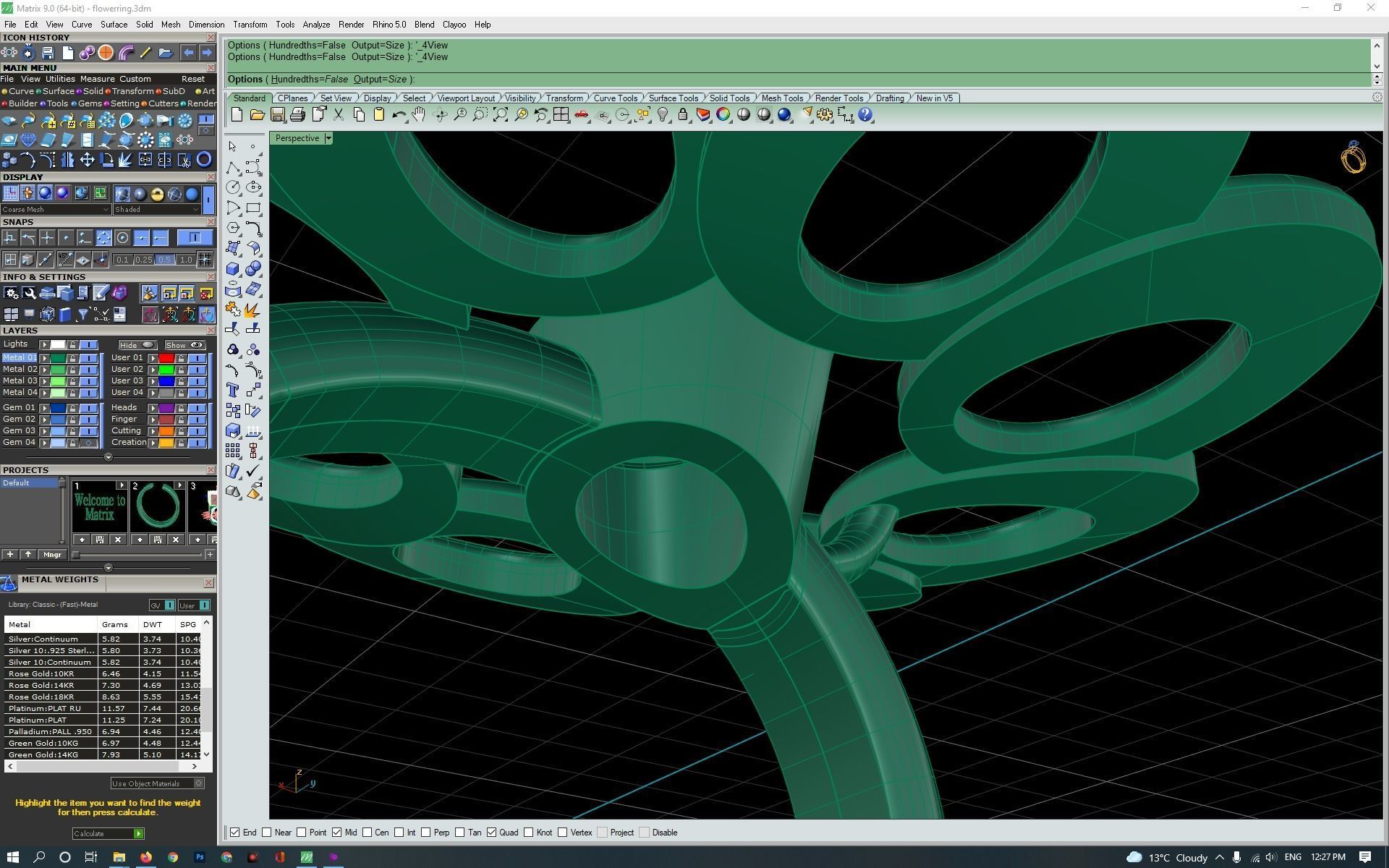Collapse the Layers panel bottom arrow
Screen dimensions: 1389x868
[109, 457]
